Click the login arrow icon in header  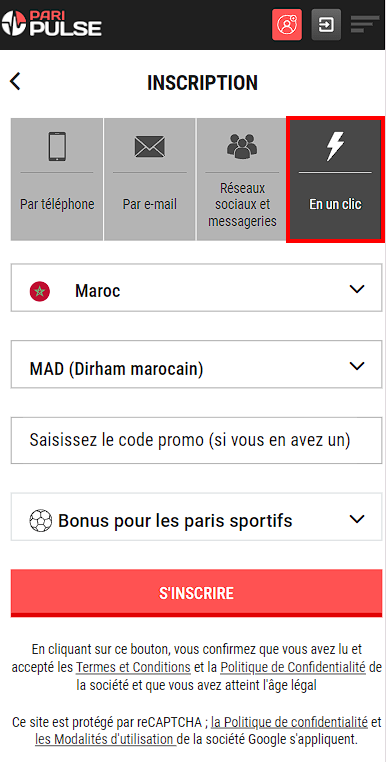click(x=326, y=24)
